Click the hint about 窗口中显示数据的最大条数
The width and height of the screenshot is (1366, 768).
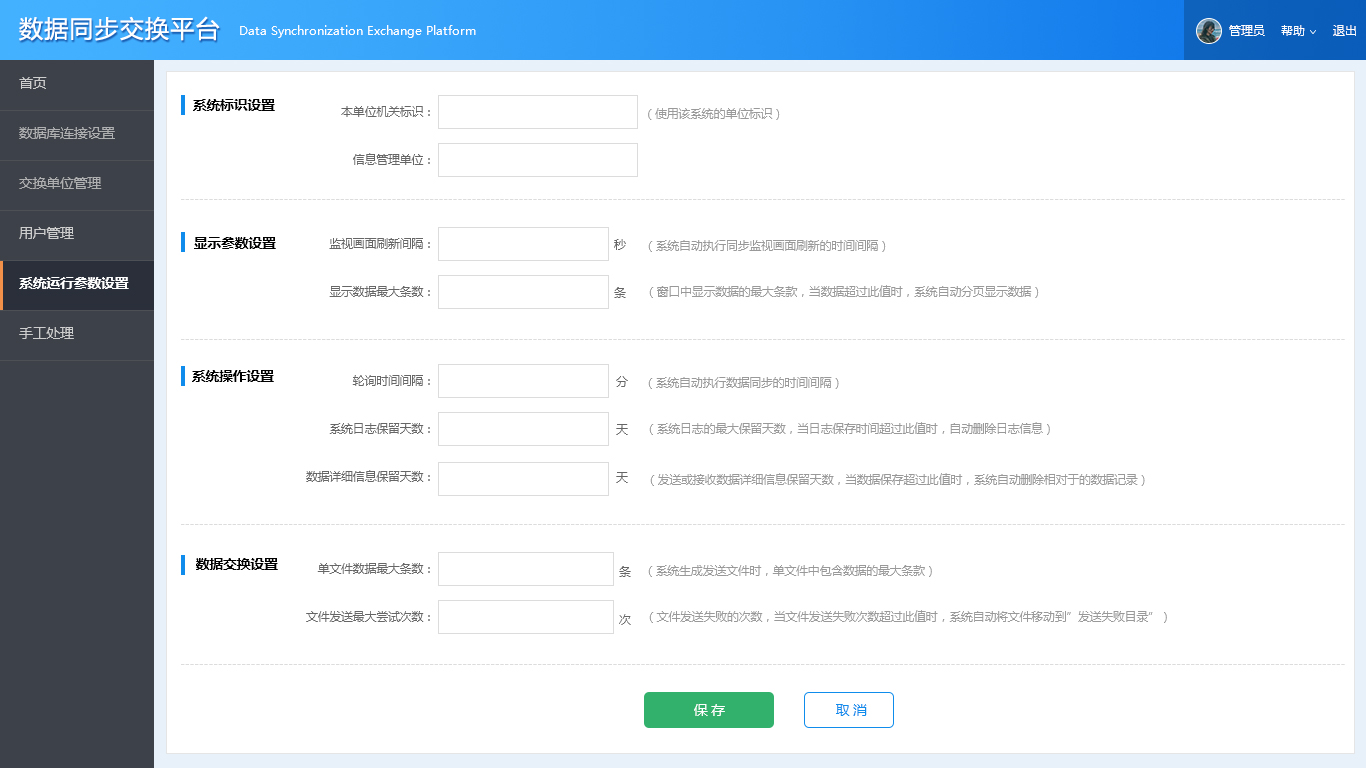(x=843, y=292)
